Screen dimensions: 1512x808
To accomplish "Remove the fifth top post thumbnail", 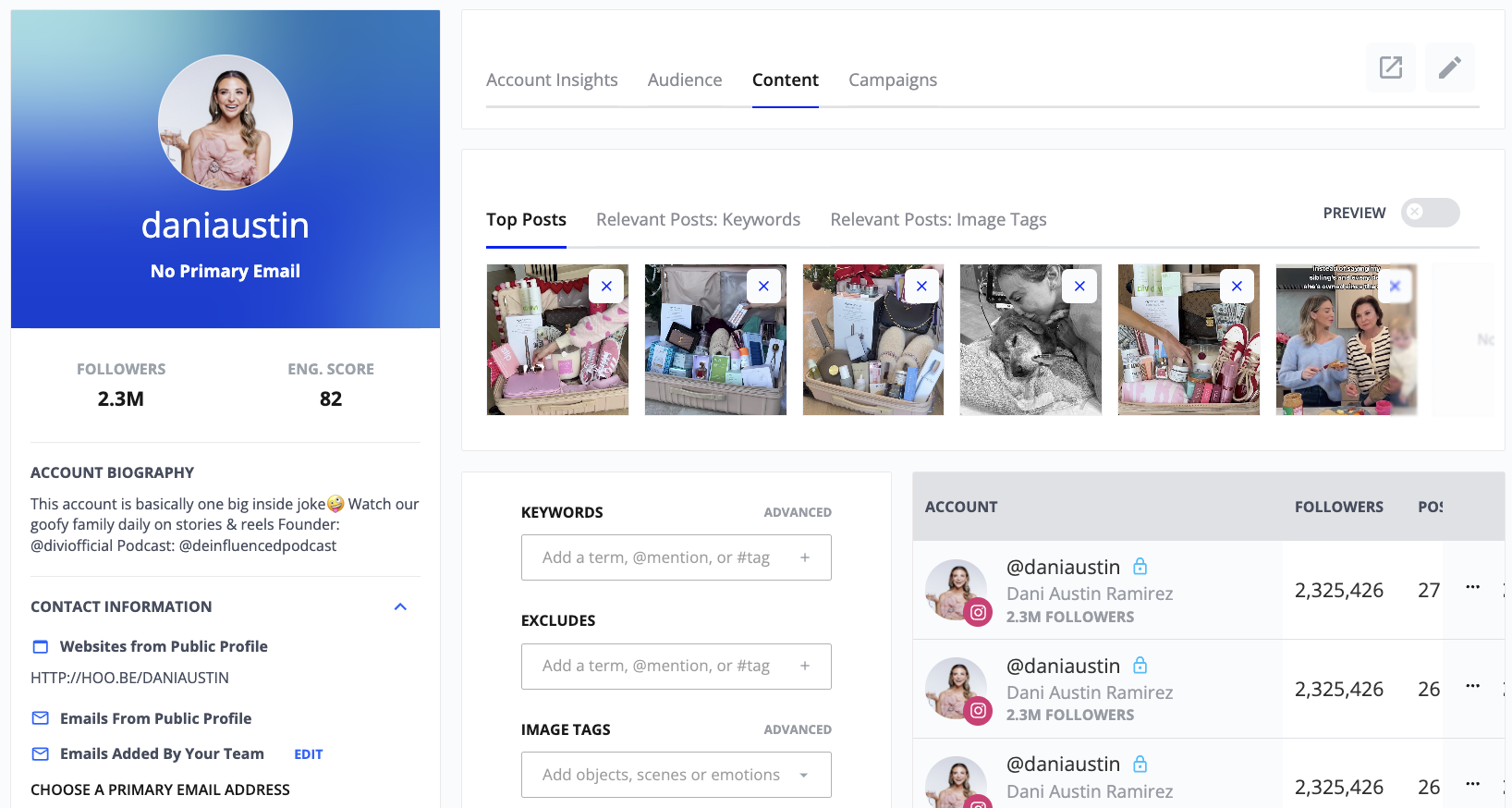I will (x=1237, y=287).
